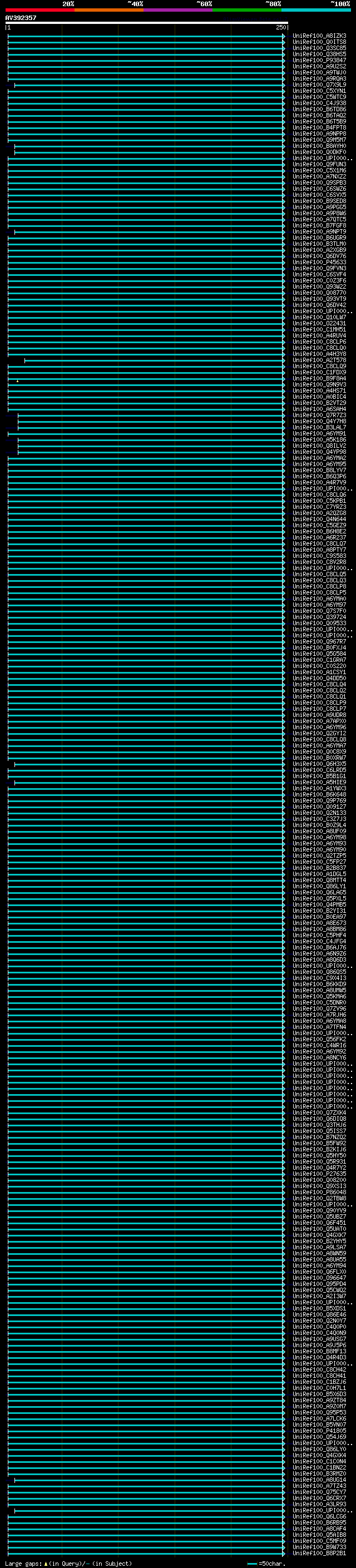
Task: Click hit label UniRef100_Q8ILV2
Action: point(319,446)
